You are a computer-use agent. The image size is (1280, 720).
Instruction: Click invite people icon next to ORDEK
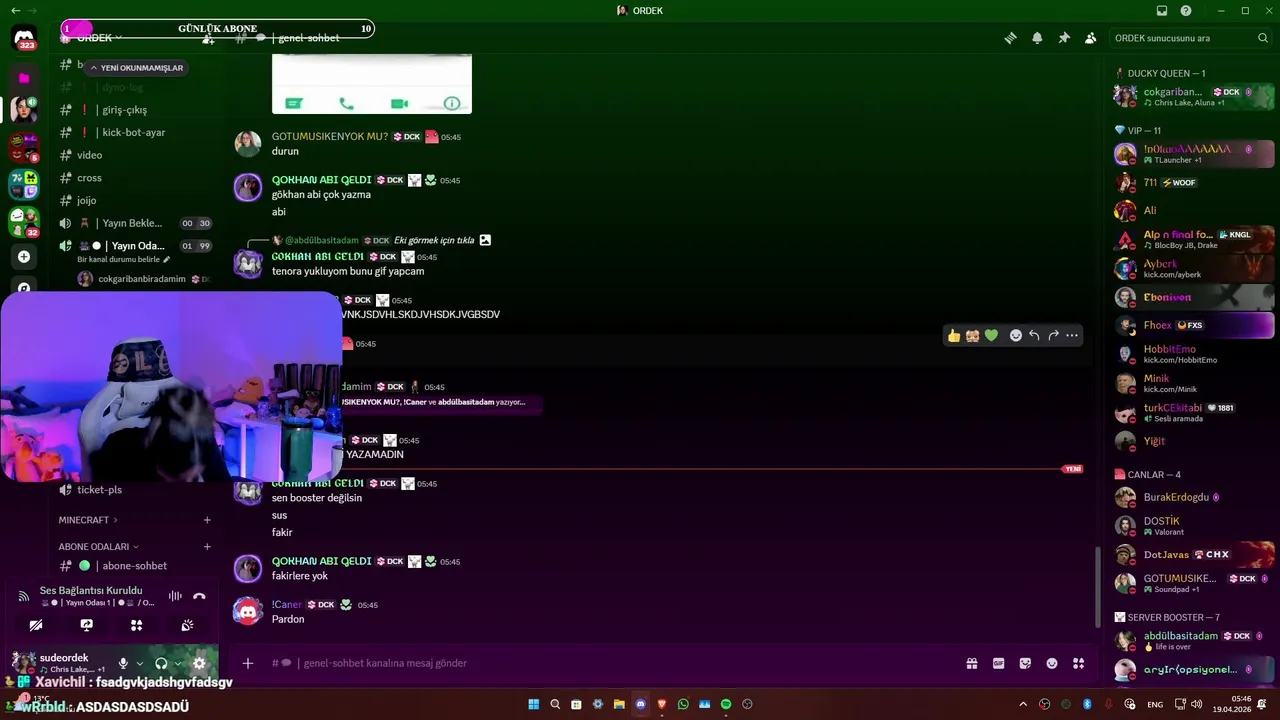pos(208,38)
